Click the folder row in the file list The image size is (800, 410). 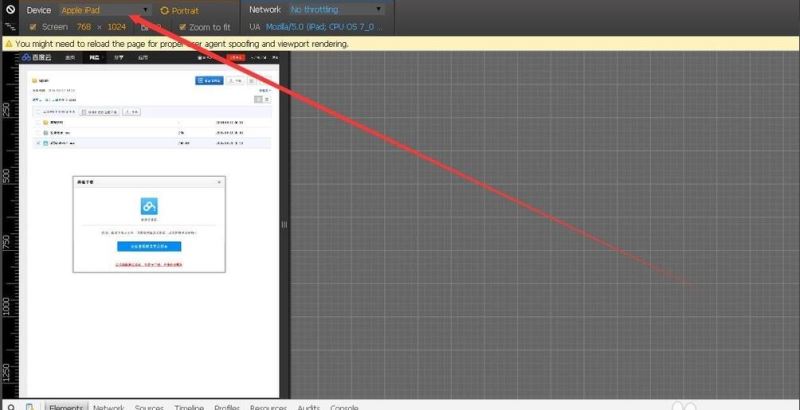coord(152,122)
